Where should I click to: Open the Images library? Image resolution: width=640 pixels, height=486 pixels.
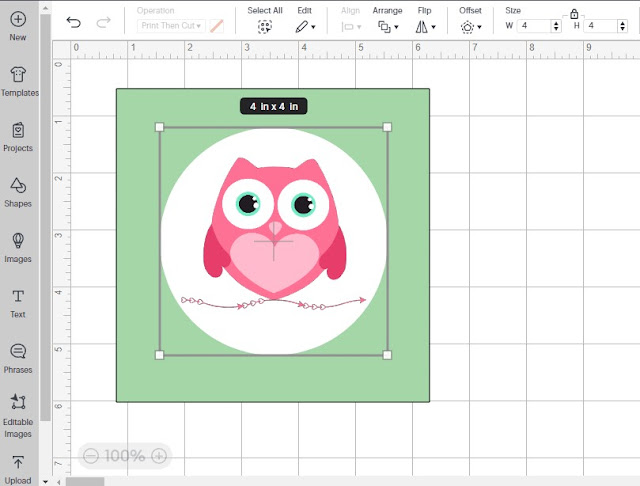[x=18, y=241]
